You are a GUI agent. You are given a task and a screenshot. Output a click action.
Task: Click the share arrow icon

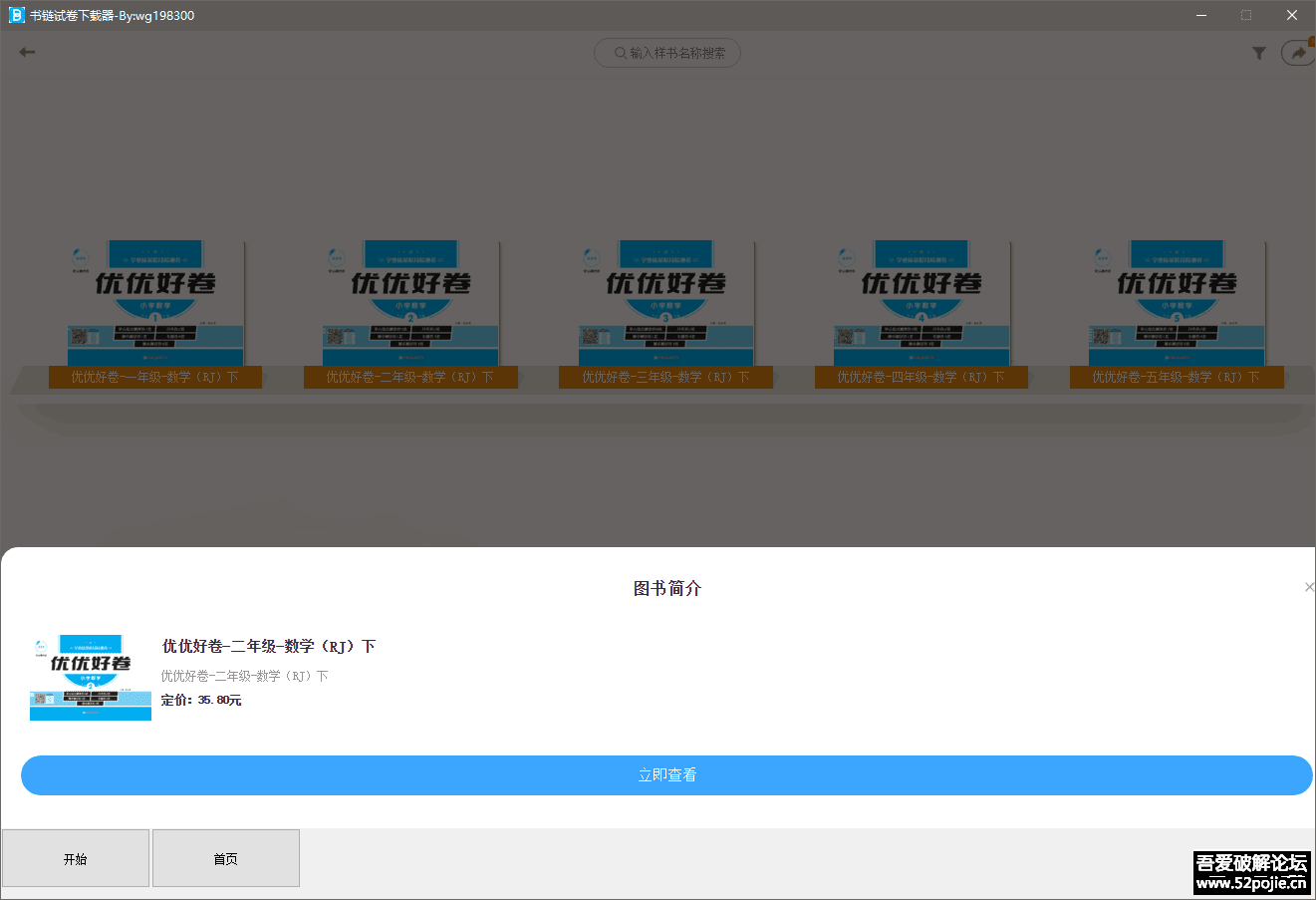[1298, 53]
